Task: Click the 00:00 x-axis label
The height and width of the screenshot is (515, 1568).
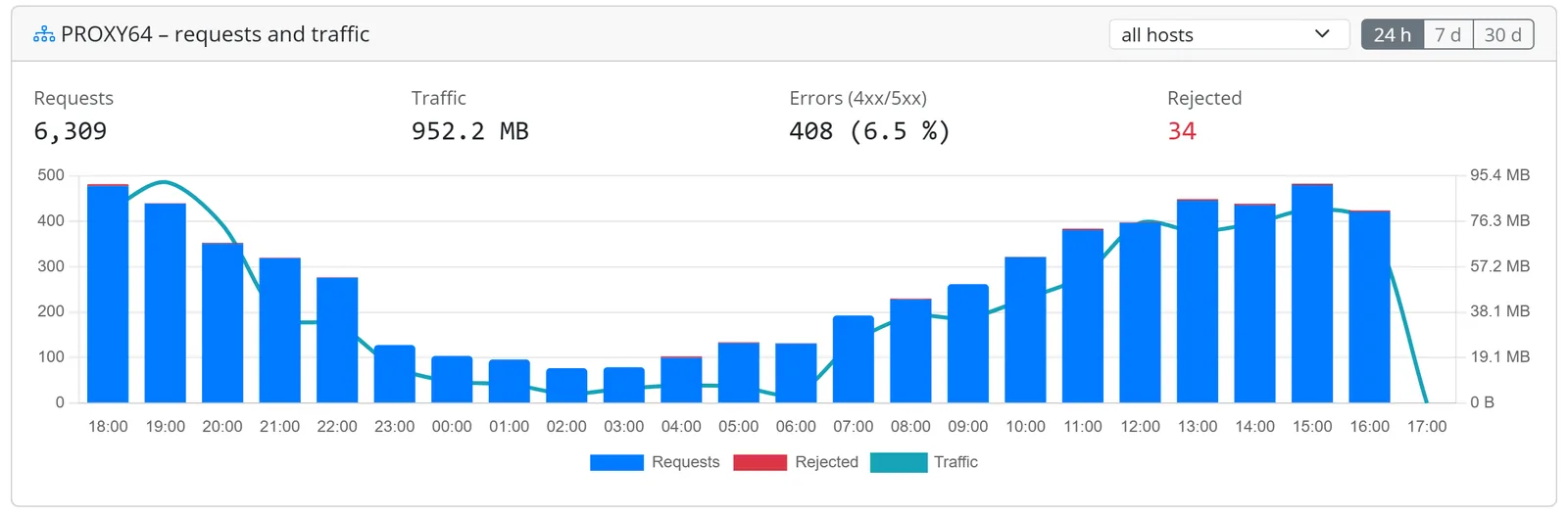Action: pos(452,427)
